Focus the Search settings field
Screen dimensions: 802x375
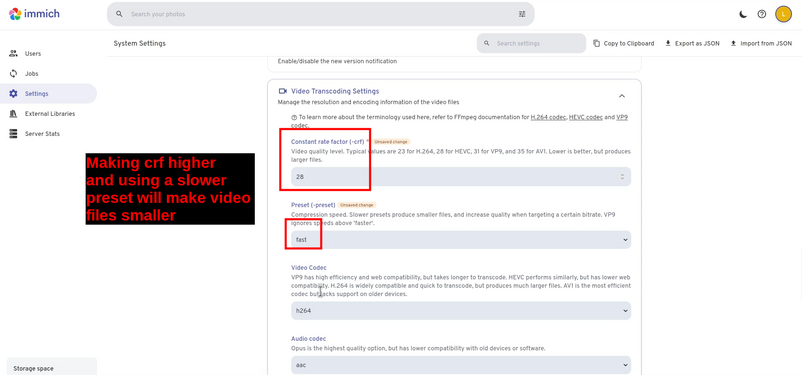(x=531, y=43)
